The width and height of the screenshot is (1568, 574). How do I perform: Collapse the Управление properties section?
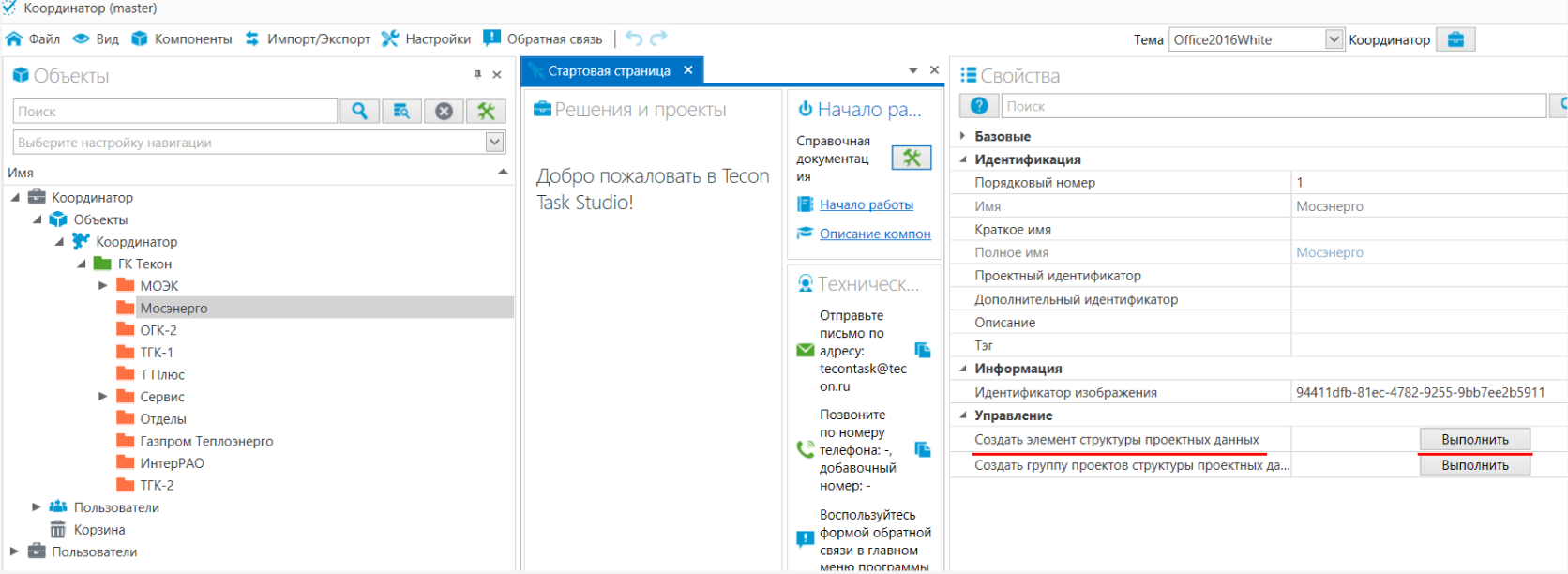(x=963, y=415)
